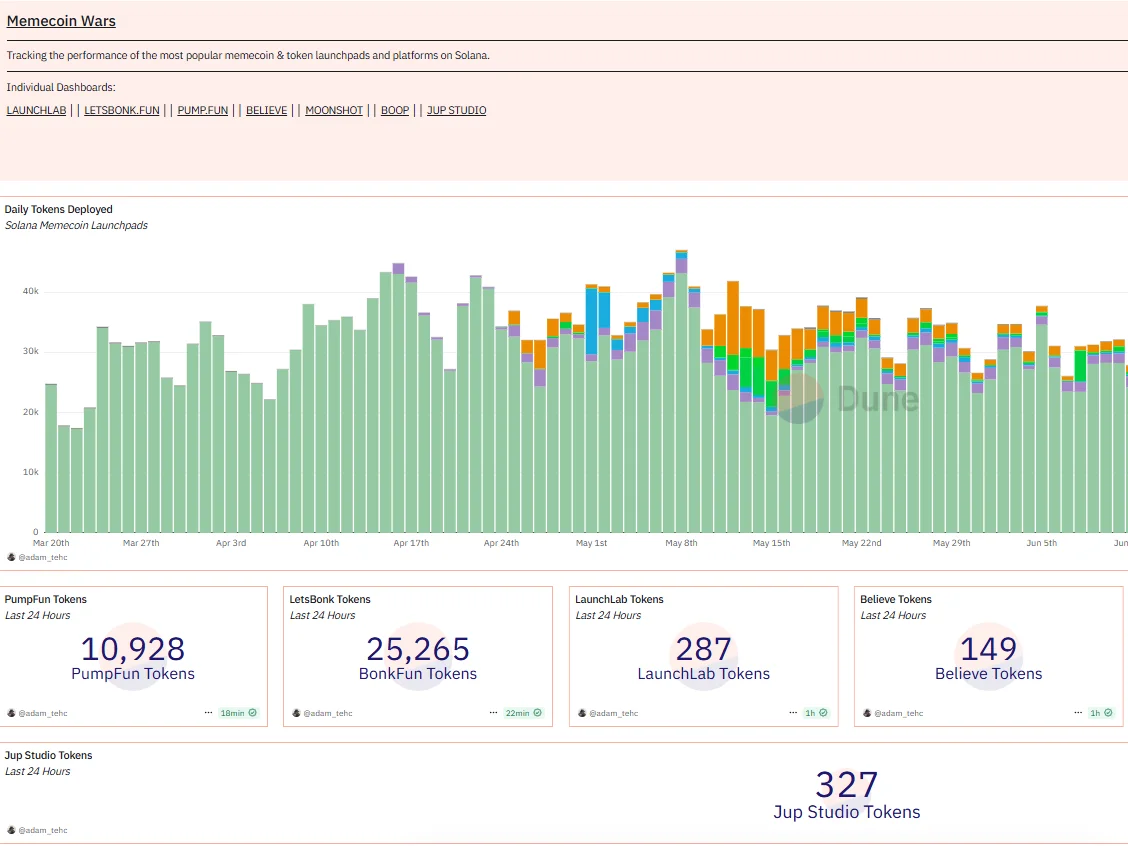
Task: Click the 18min refresh status badge
Action: point(238,713)
